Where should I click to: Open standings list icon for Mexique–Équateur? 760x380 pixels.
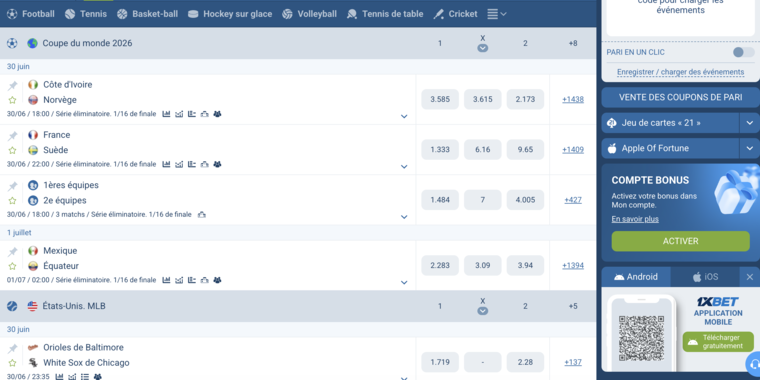[191, 280]
